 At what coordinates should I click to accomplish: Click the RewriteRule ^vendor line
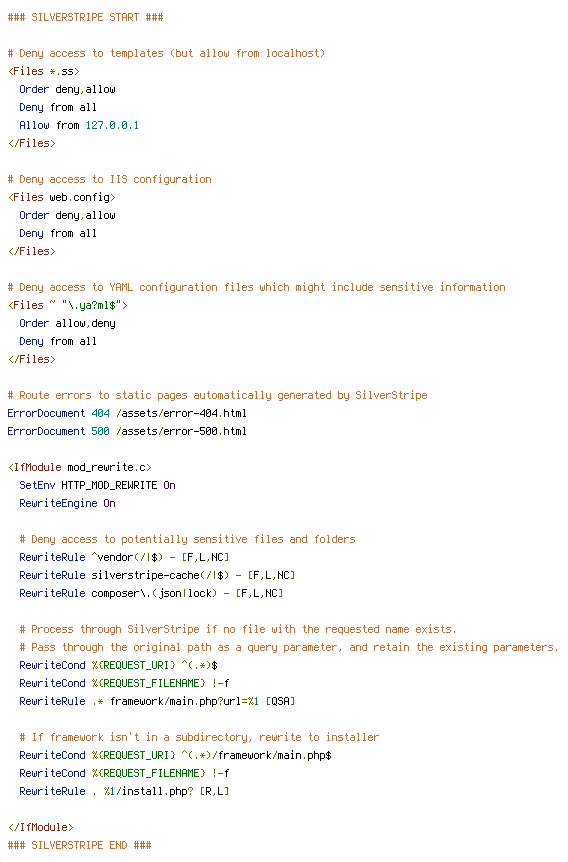pyautogui.click(x=124, y=557)
